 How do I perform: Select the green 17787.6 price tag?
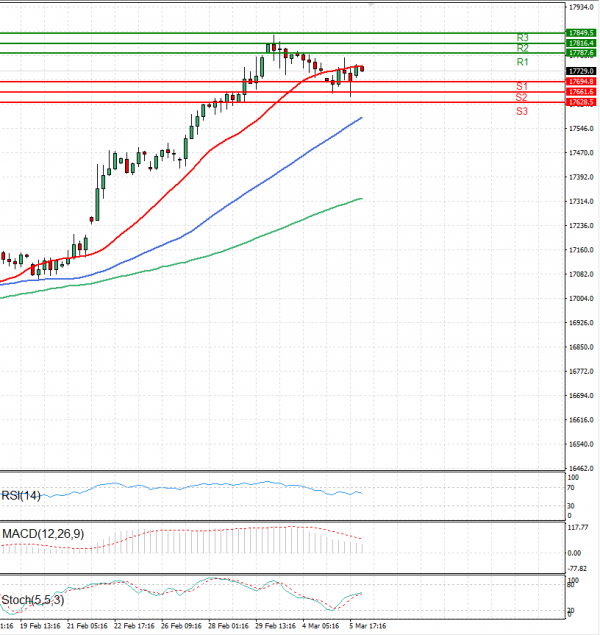click(581, 53)
